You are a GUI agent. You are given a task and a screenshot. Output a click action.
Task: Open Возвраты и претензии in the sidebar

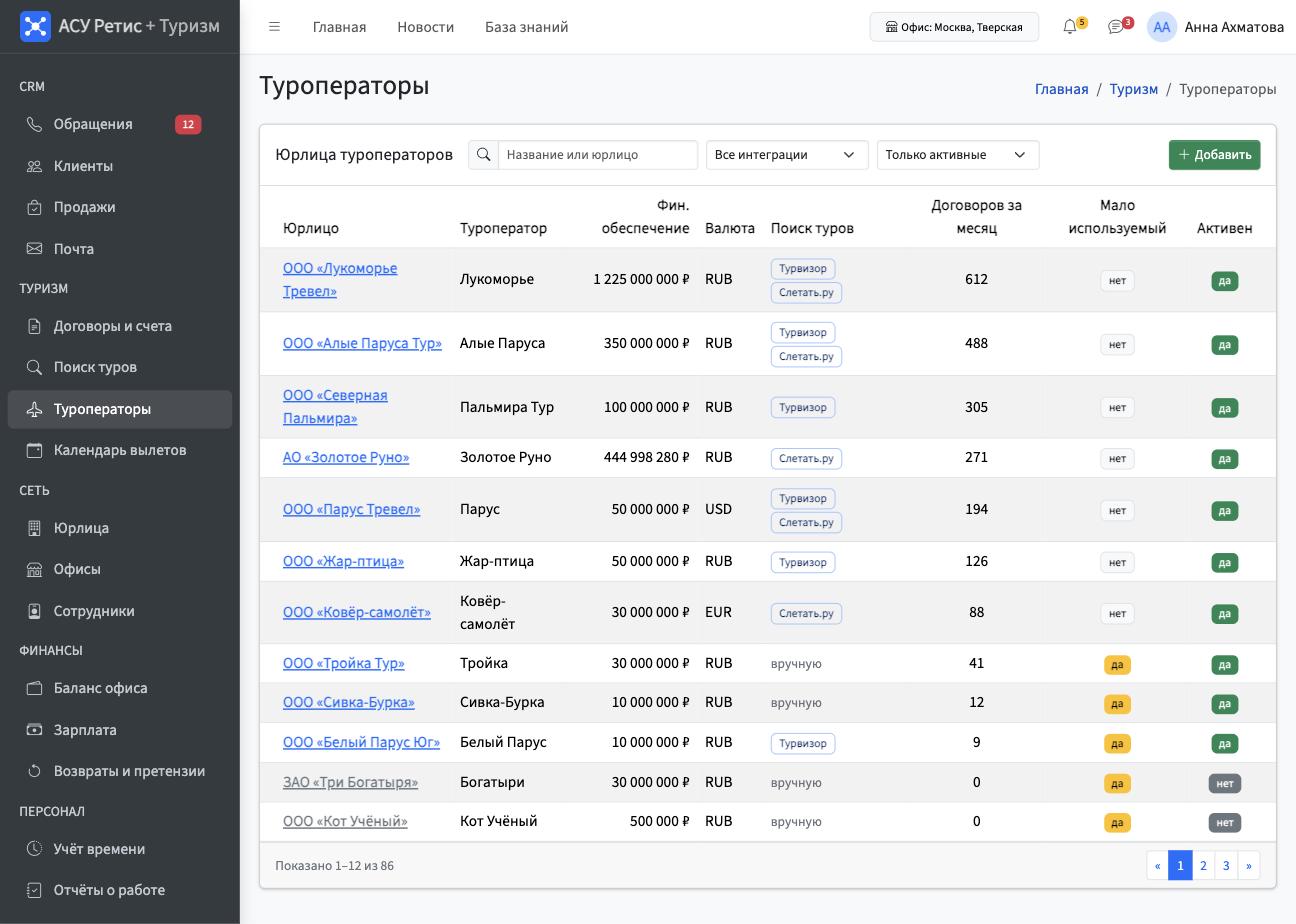coord(120,771)
